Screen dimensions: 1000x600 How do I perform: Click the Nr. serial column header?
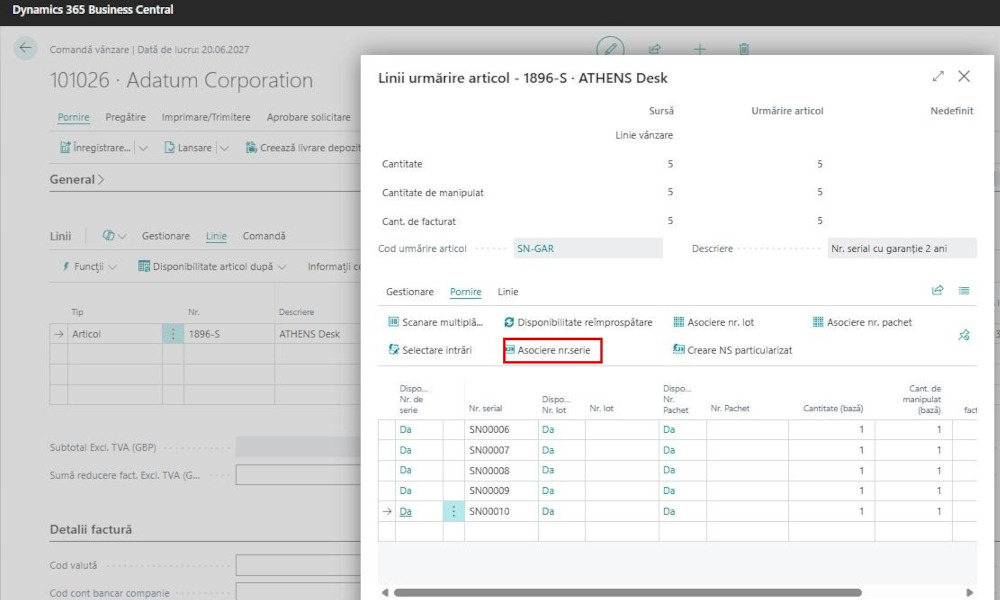pyautogui.click(x=485, y=408)
